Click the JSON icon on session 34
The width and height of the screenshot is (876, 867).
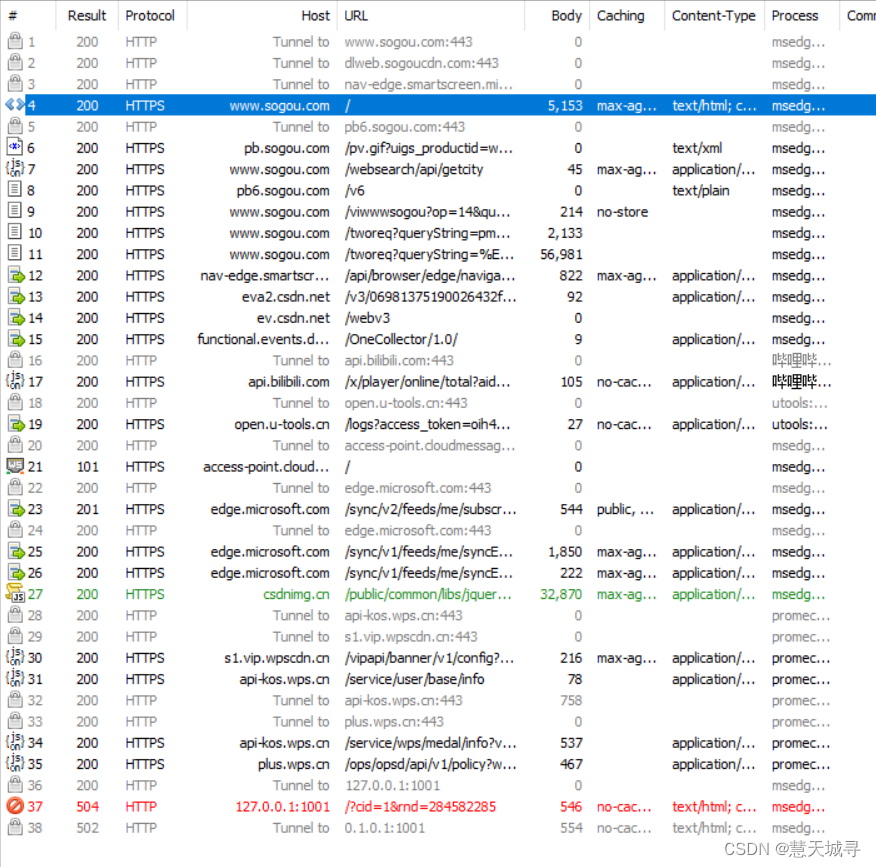pyautogui.click(x=15, y=742)
